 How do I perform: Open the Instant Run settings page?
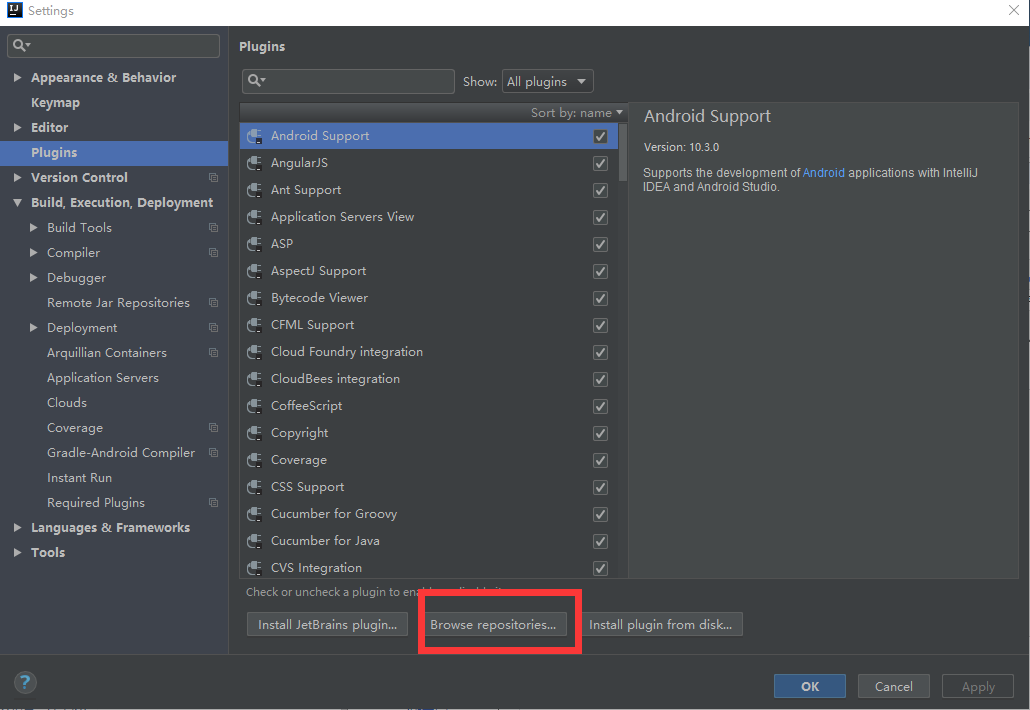coord(79,477)
